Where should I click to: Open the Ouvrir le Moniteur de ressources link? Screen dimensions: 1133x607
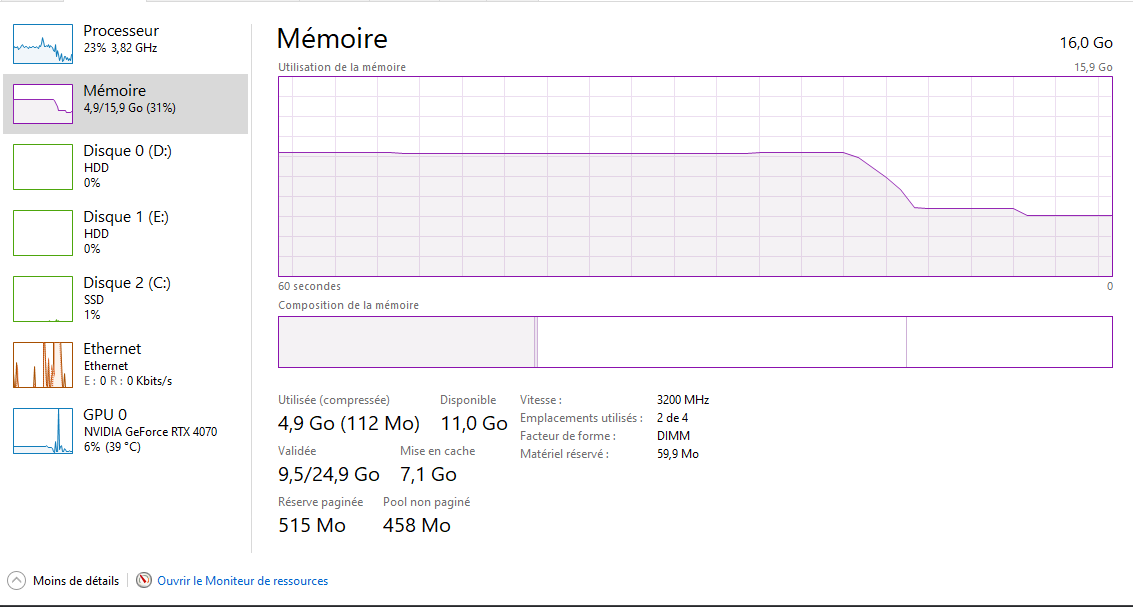coord(243,581)
